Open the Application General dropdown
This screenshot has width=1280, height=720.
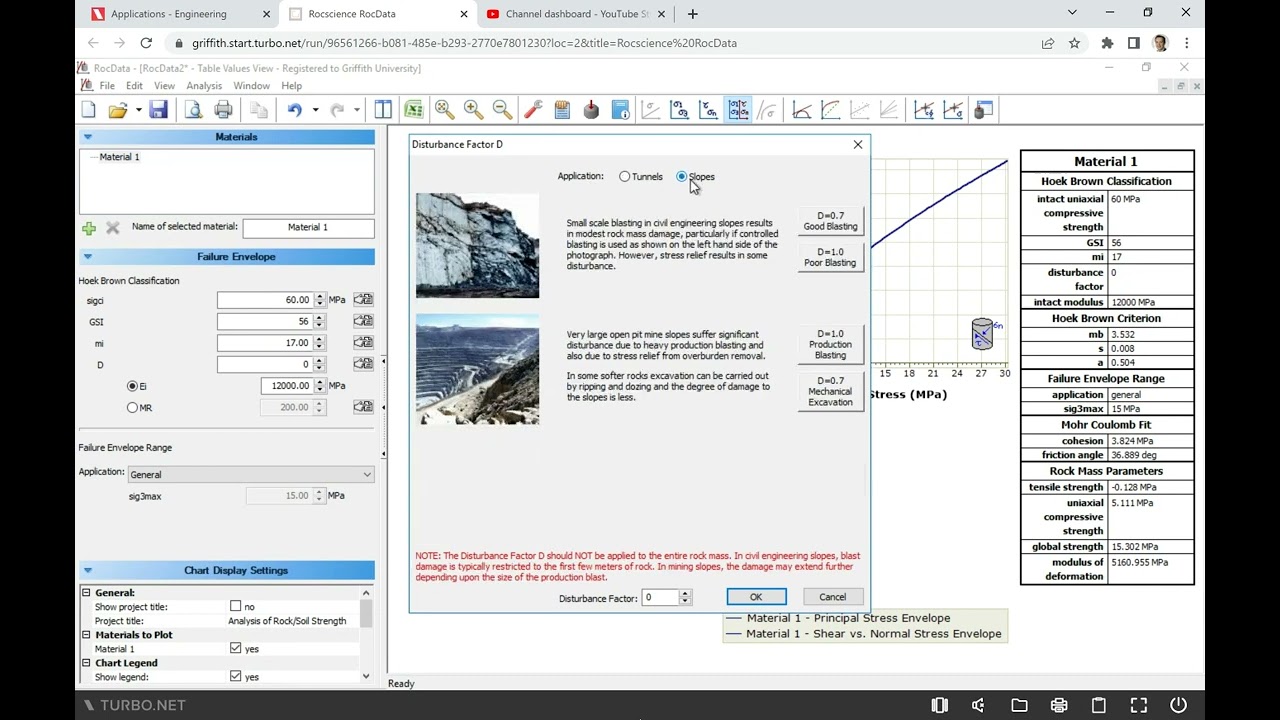click(x=250, y=475)
